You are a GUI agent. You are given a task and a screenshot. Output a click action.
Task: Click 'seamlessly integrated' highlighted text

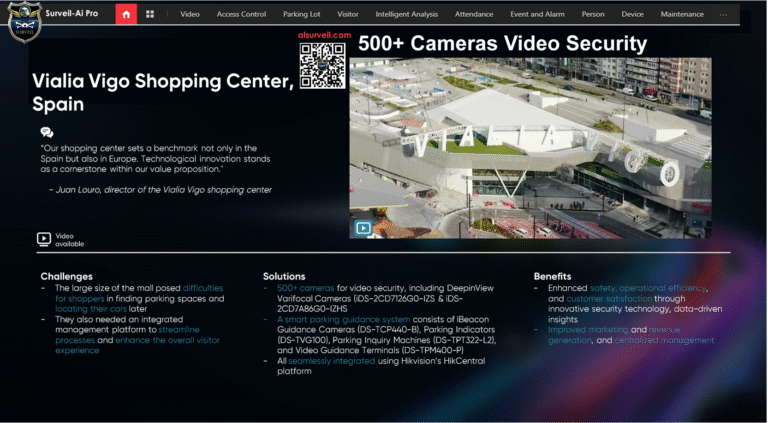pos(332,361)
